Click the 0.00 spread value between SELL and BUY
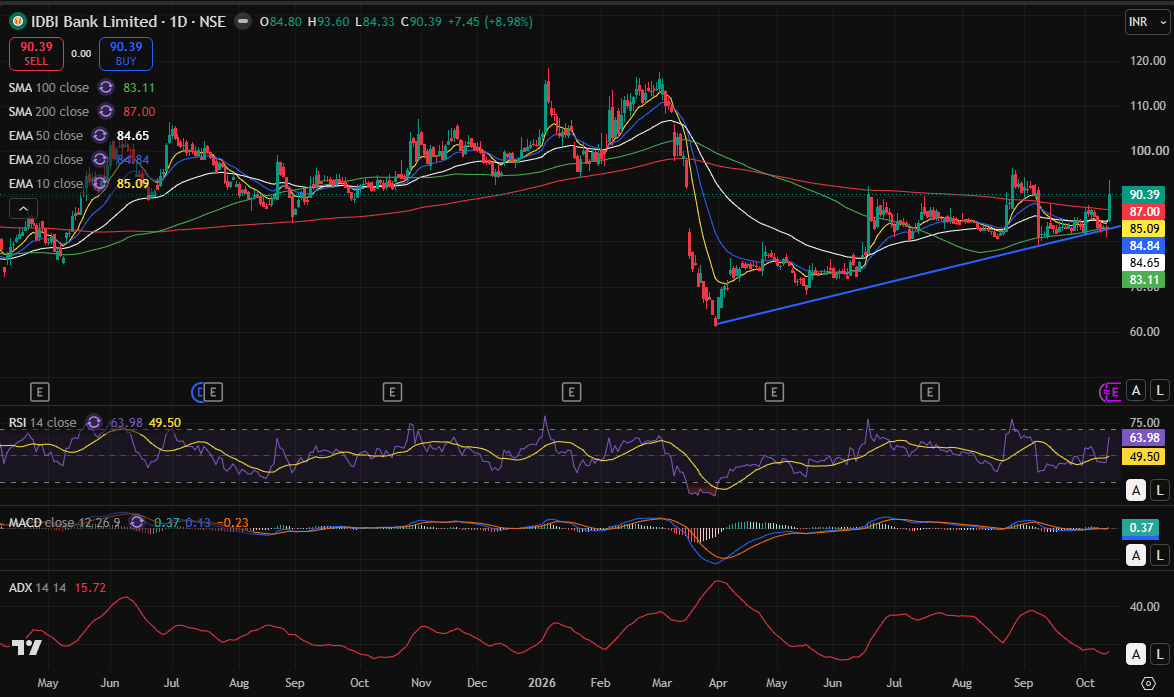Image resolution: width=1174 pixels, height=697 pixels. 81,54
